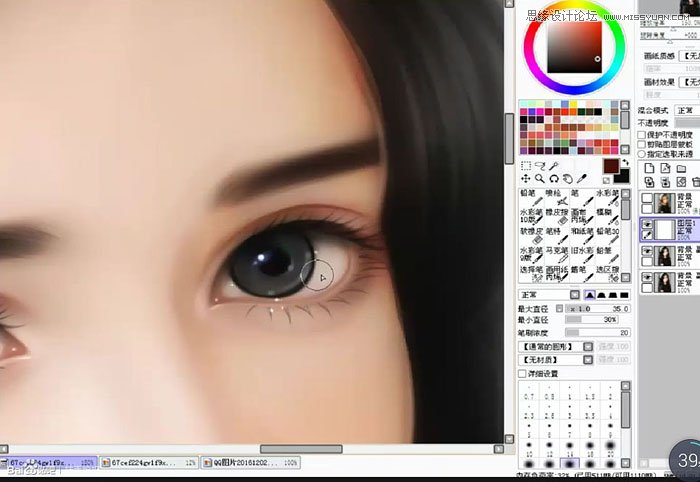Screen dimensions: 700x482
Task: Select the rectangular selection tool
Action: click(526, 166)
